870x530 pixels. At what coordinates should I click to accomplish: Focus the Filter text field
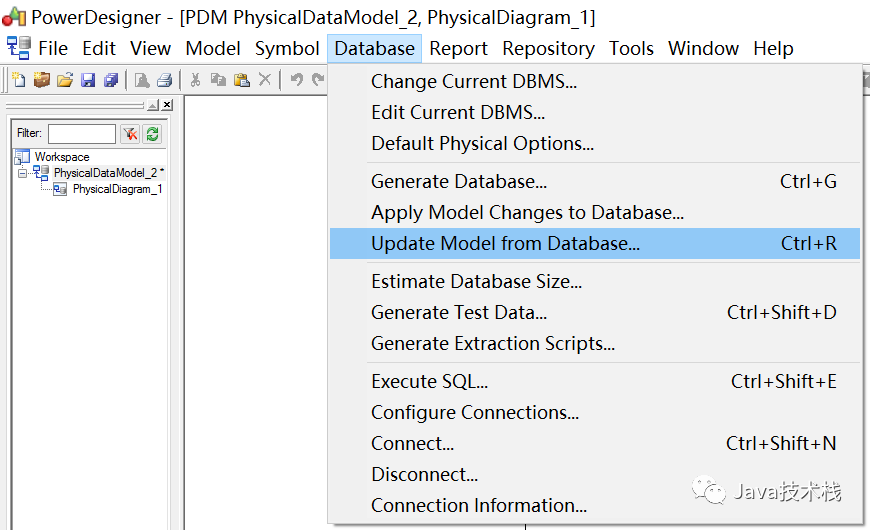pos(82,134)
